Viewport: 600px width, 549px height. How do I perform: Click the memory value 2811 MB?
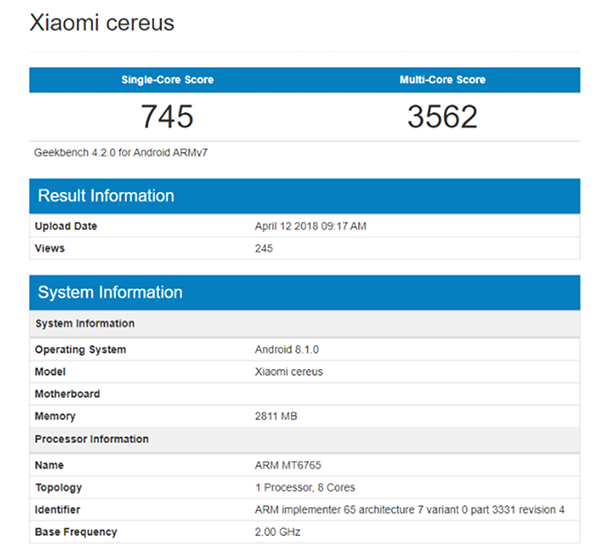[x=276, y=416]
